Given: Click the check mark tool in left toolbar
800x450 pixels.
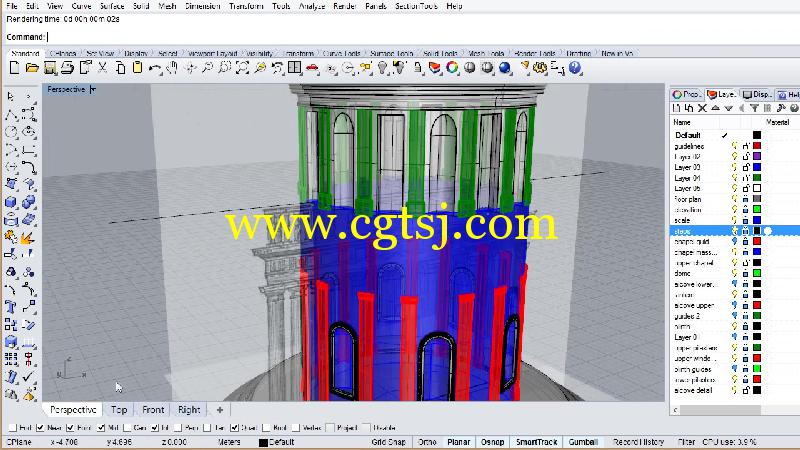Looking at the screenshot, I should coord(28,377).
